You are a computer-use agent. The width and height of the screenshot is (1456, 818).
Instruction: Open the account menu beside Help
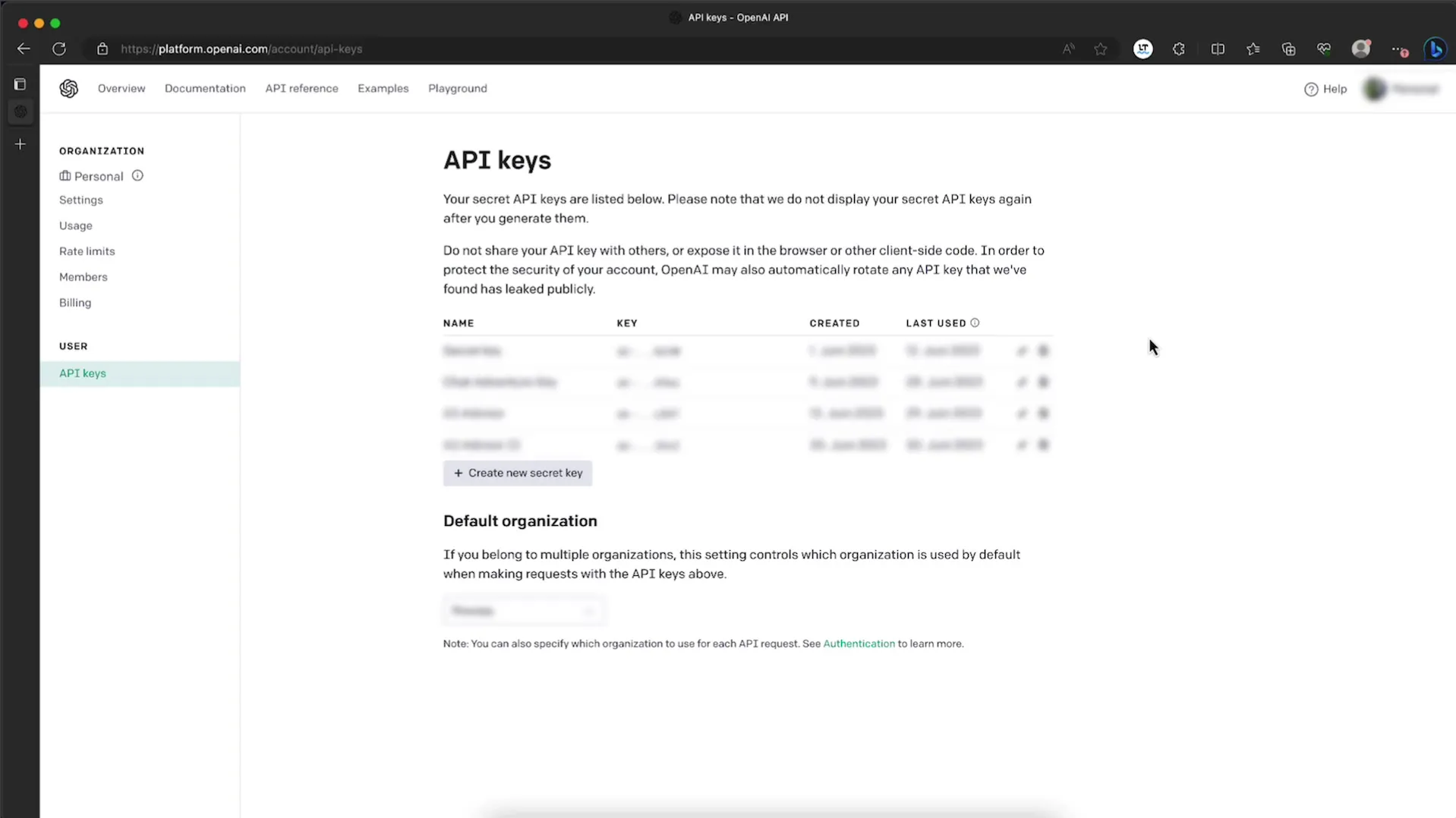[1401, 89]
